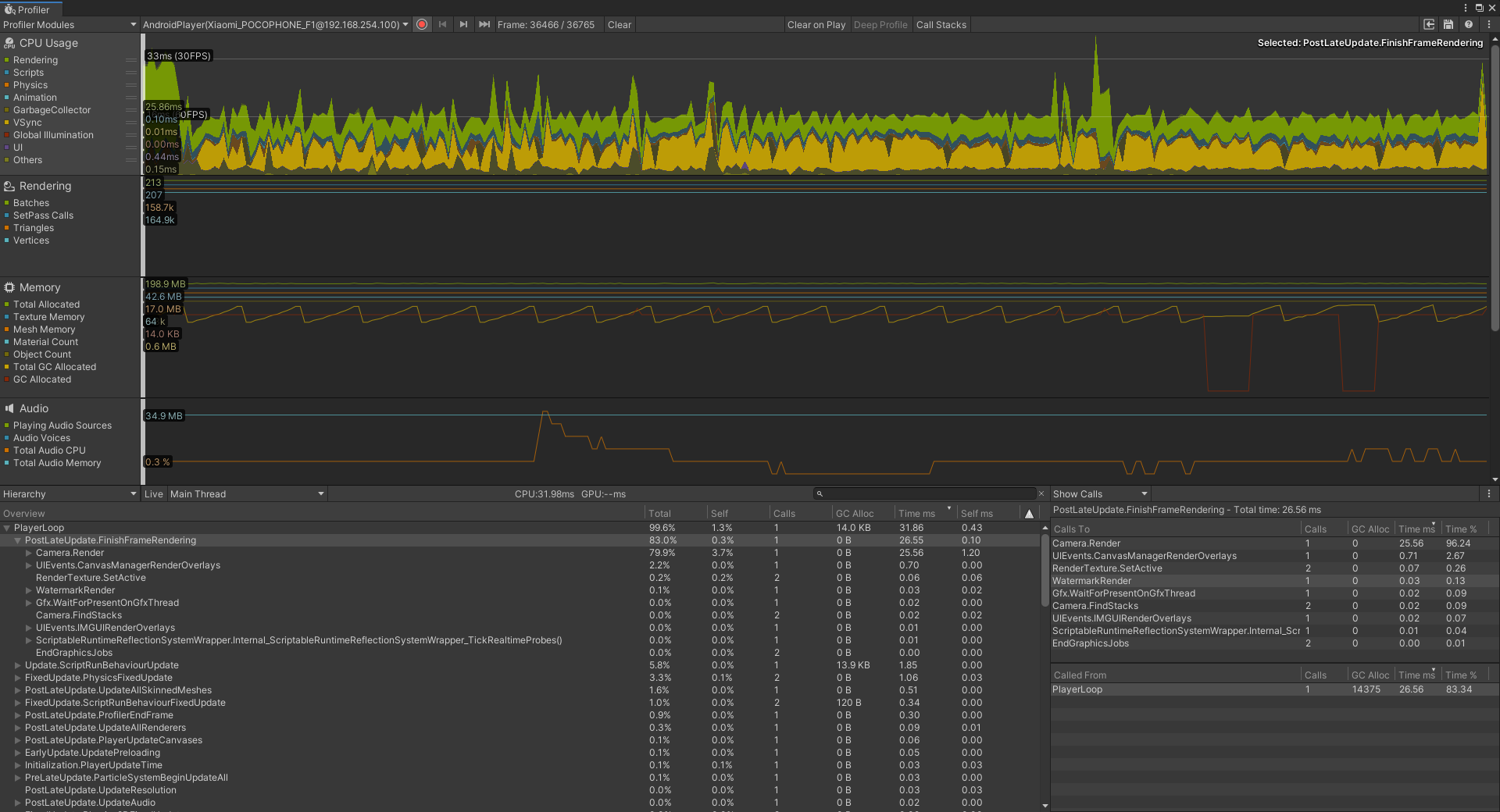The width and height of the screenshot is (1500, 812).
Task: Click the record button in Profiler toolbar
Action: point(422,24)
